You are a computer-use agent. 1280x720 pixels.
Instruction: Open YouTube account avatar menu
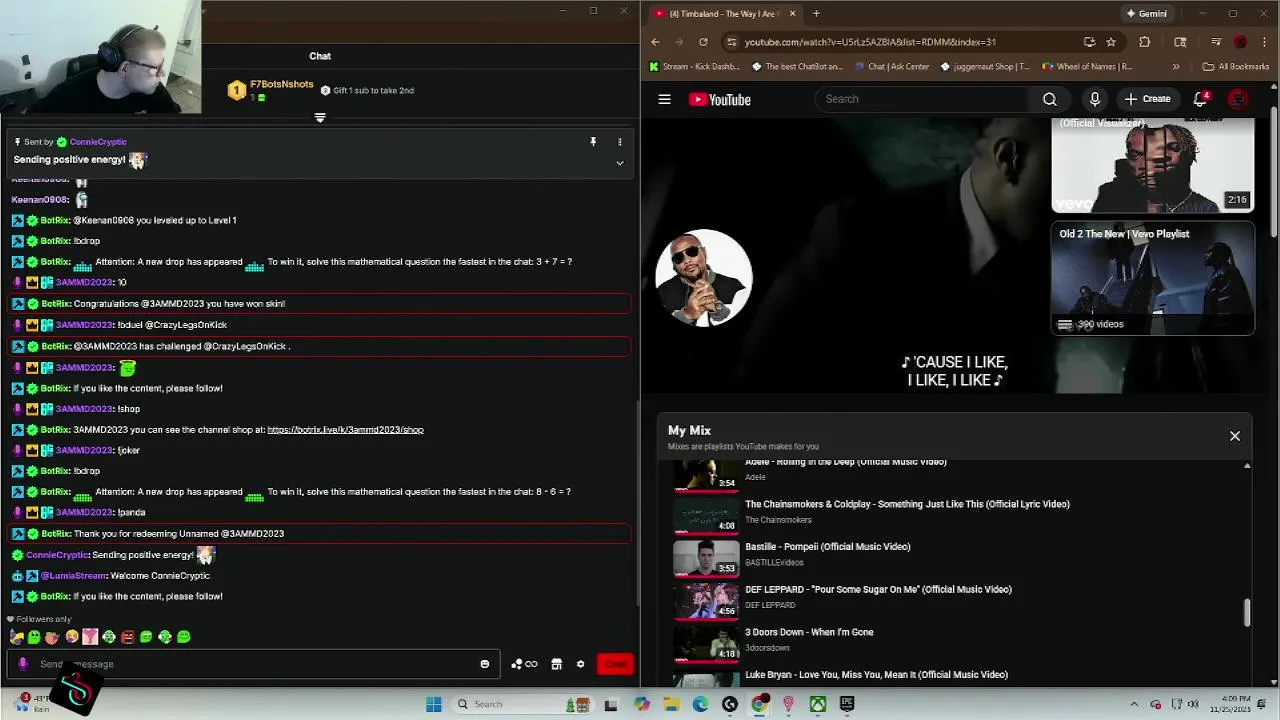point(1238,99)
